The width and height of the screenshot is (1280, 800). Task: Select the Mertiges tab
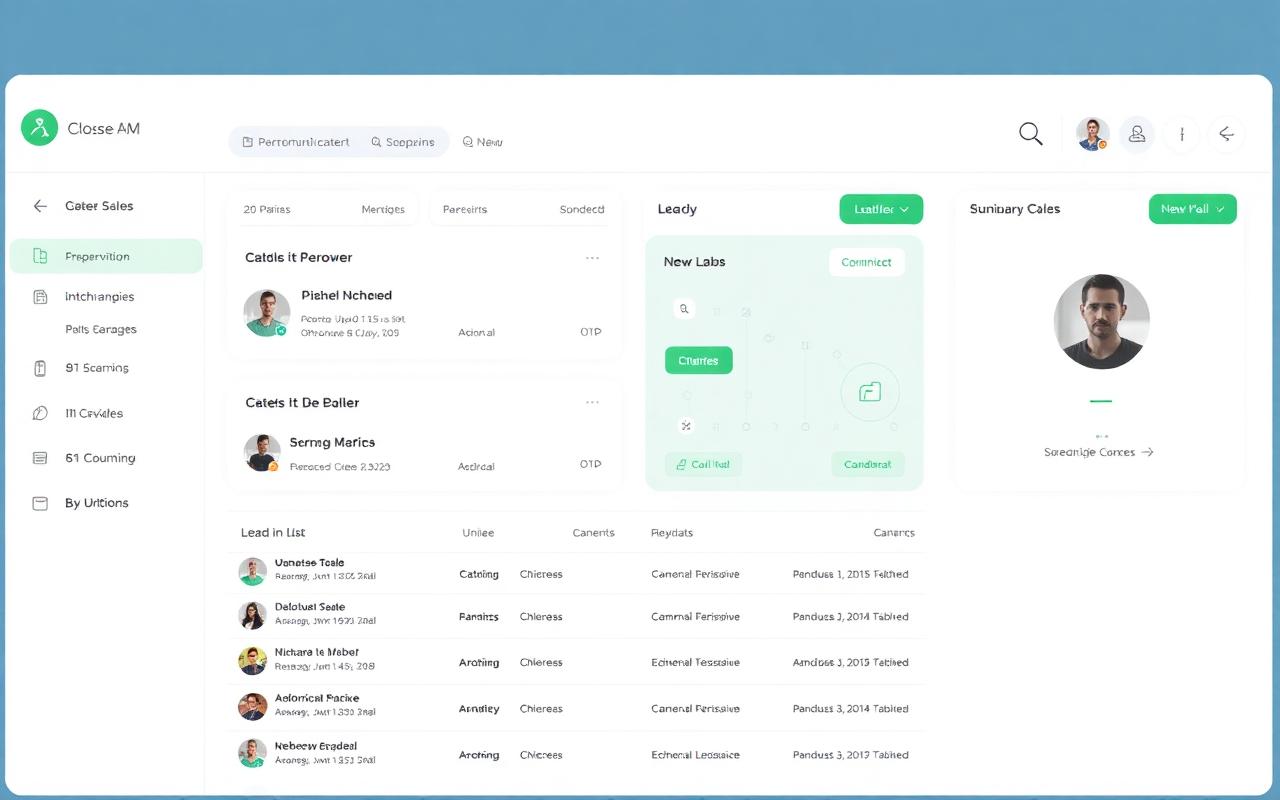[x=383, y=209]
